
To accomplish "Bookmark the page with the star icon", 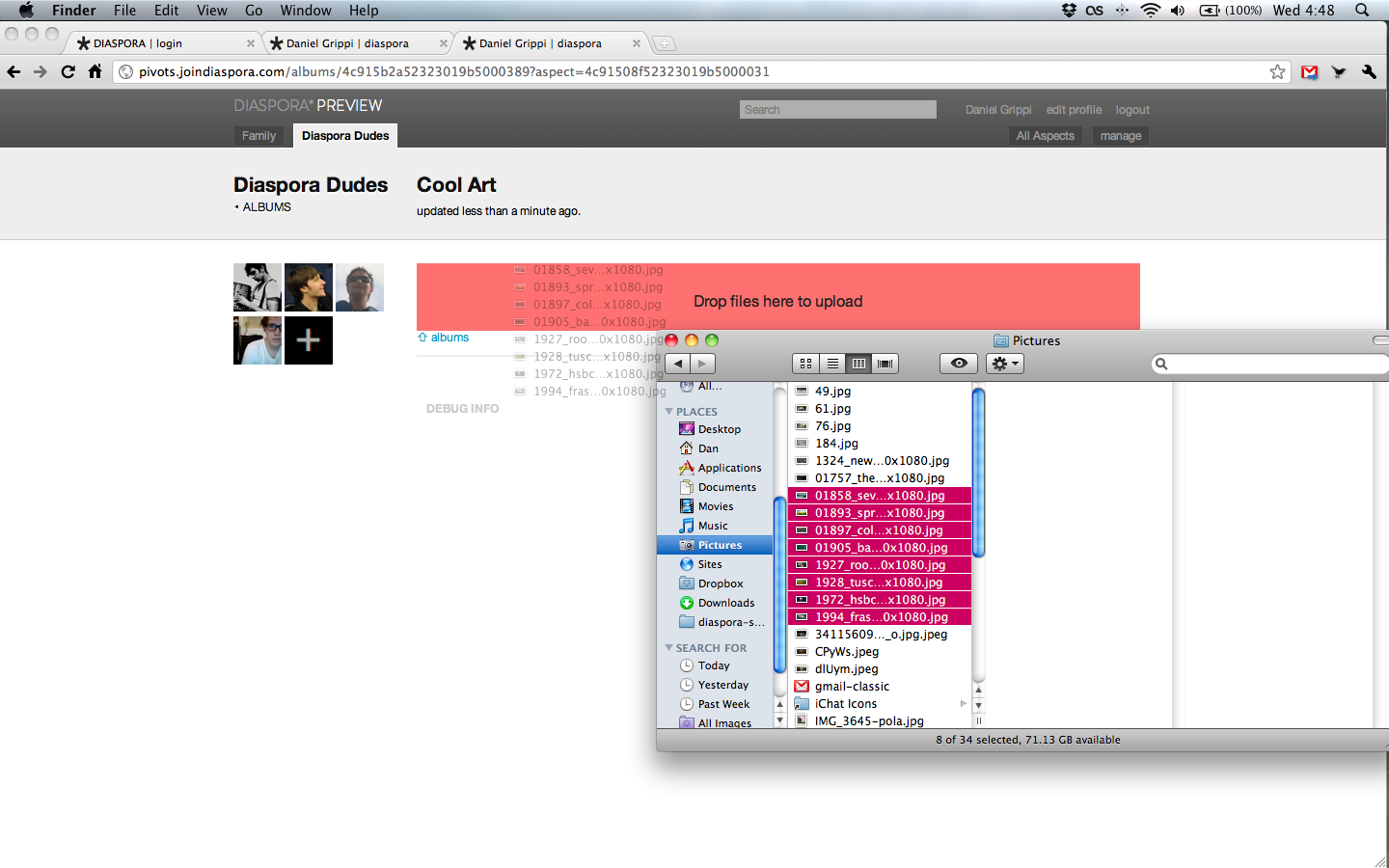I will tap(1277, 72).
